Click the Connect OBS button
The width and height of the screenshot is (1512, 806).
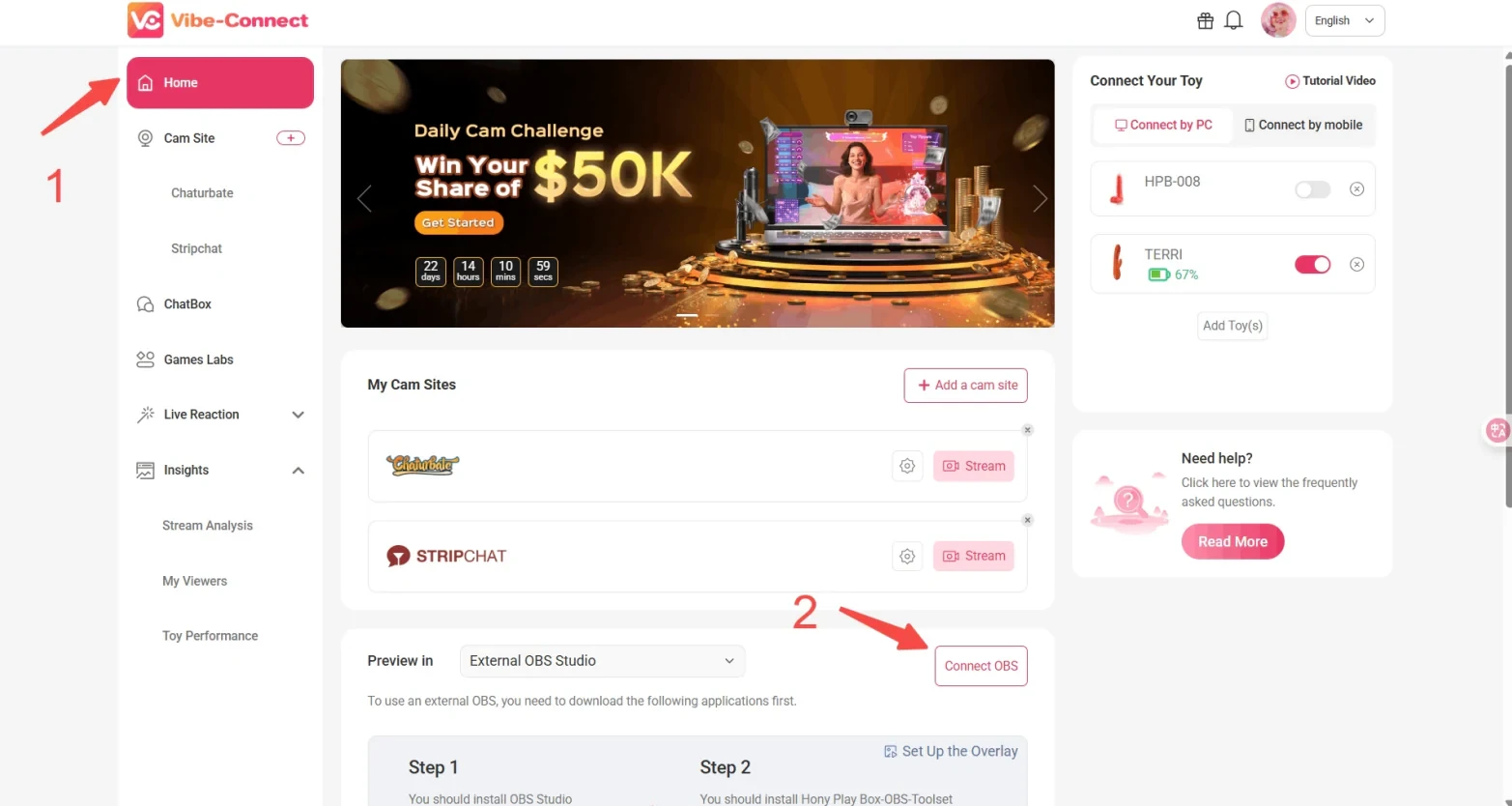coord(981,666)
